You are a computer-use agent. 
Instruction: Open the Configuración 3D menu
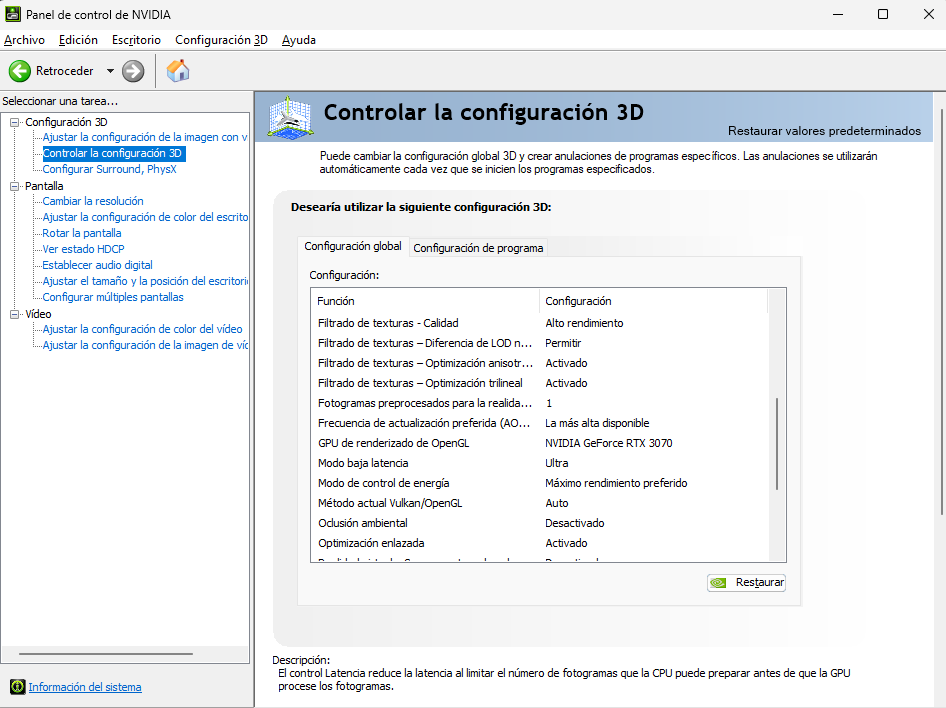click(x=221, y=40)
